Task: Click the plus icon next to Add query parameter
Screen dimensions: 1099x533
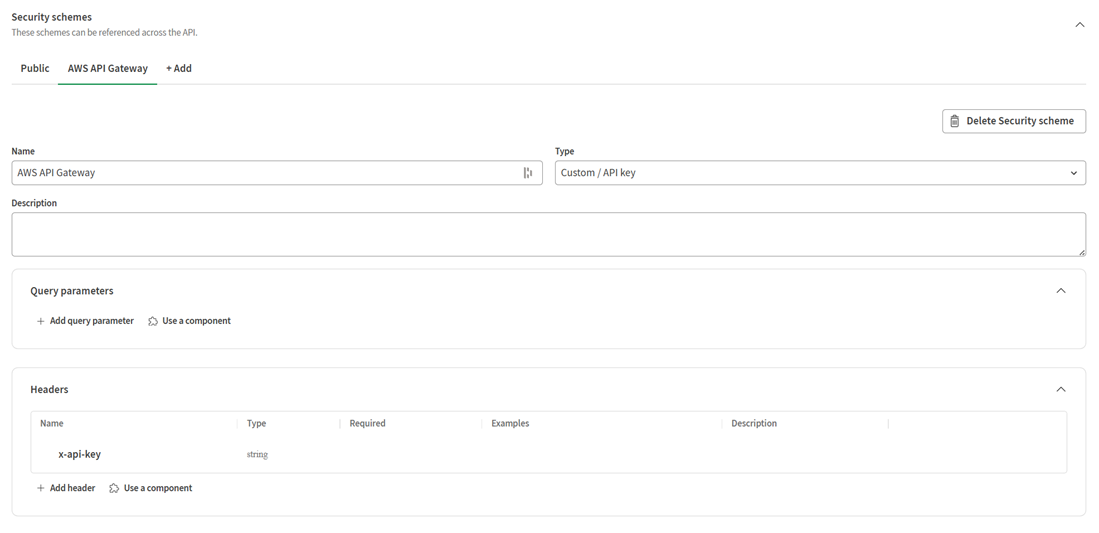Action: click(x=41, y=321)
